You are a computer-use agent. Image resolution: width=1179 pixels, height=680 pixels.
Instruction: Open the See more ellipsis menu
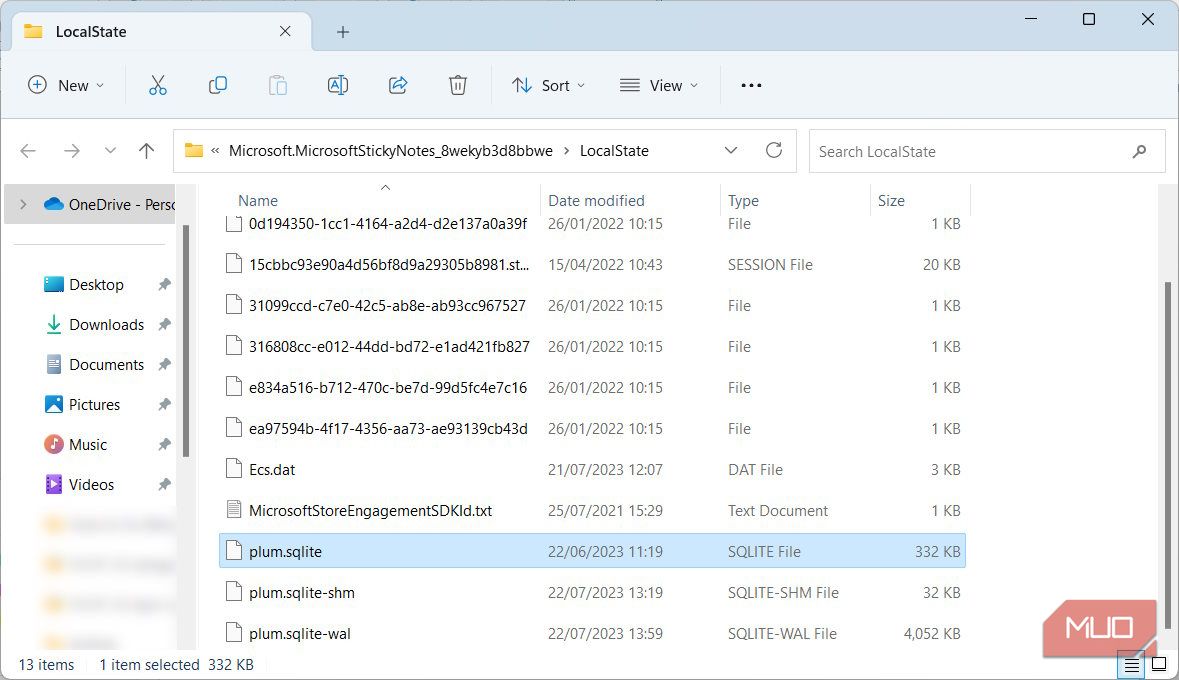(751, 85)
